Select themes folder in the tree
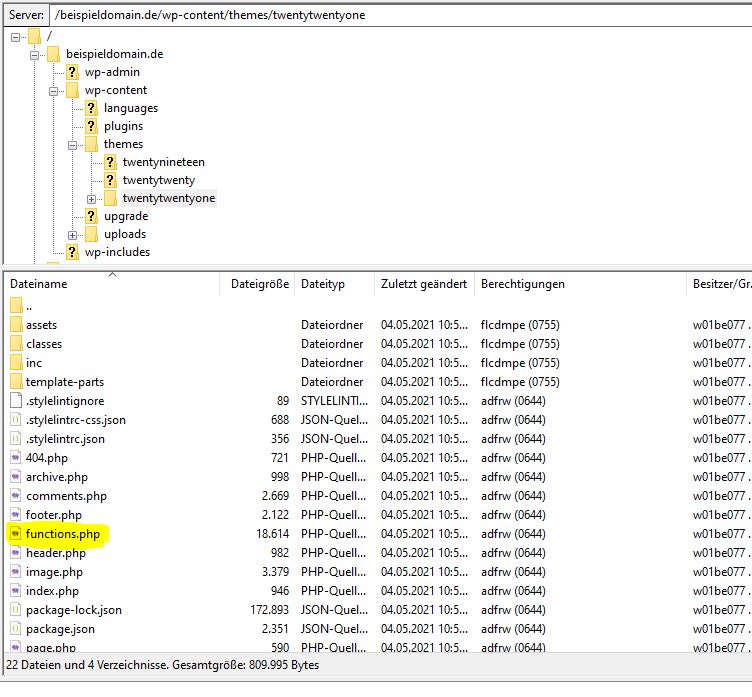752x697 pixels. coord(123,144)
